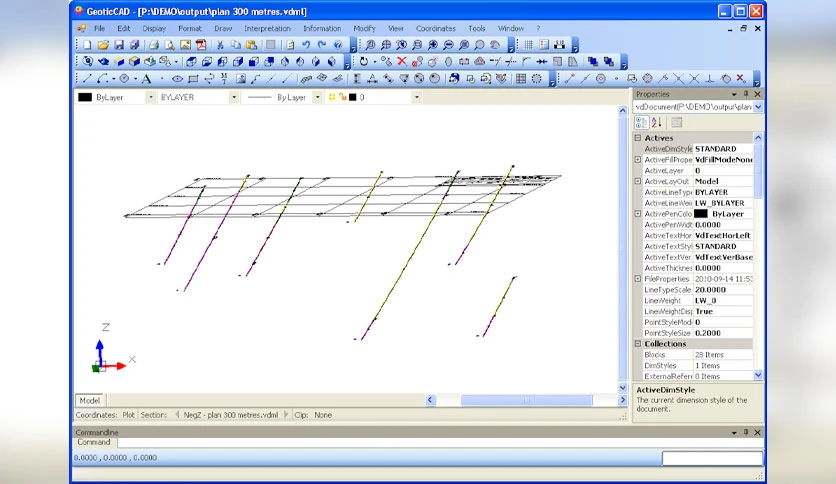This screenshot has width=836, height=484.
Task: Click the Command input field
Action: (440, 442)
